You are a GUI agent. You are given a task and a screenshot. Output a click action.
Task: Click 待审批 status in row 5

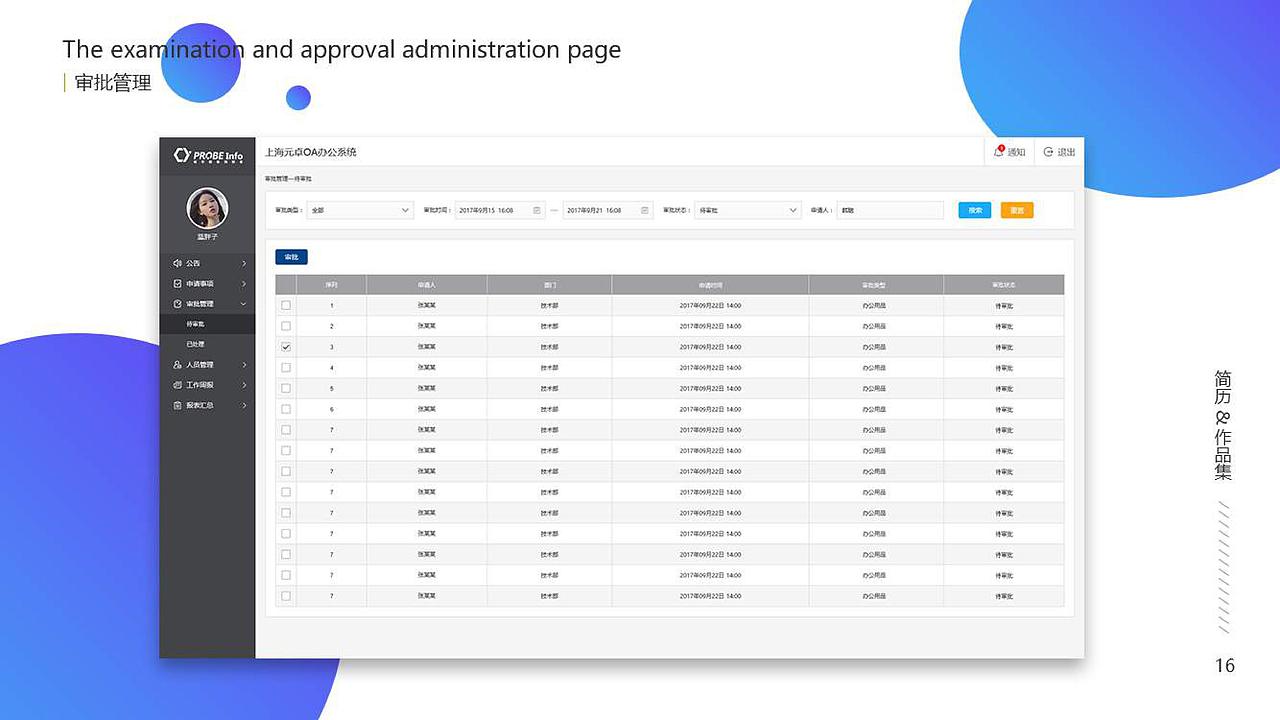point(1004,388)
